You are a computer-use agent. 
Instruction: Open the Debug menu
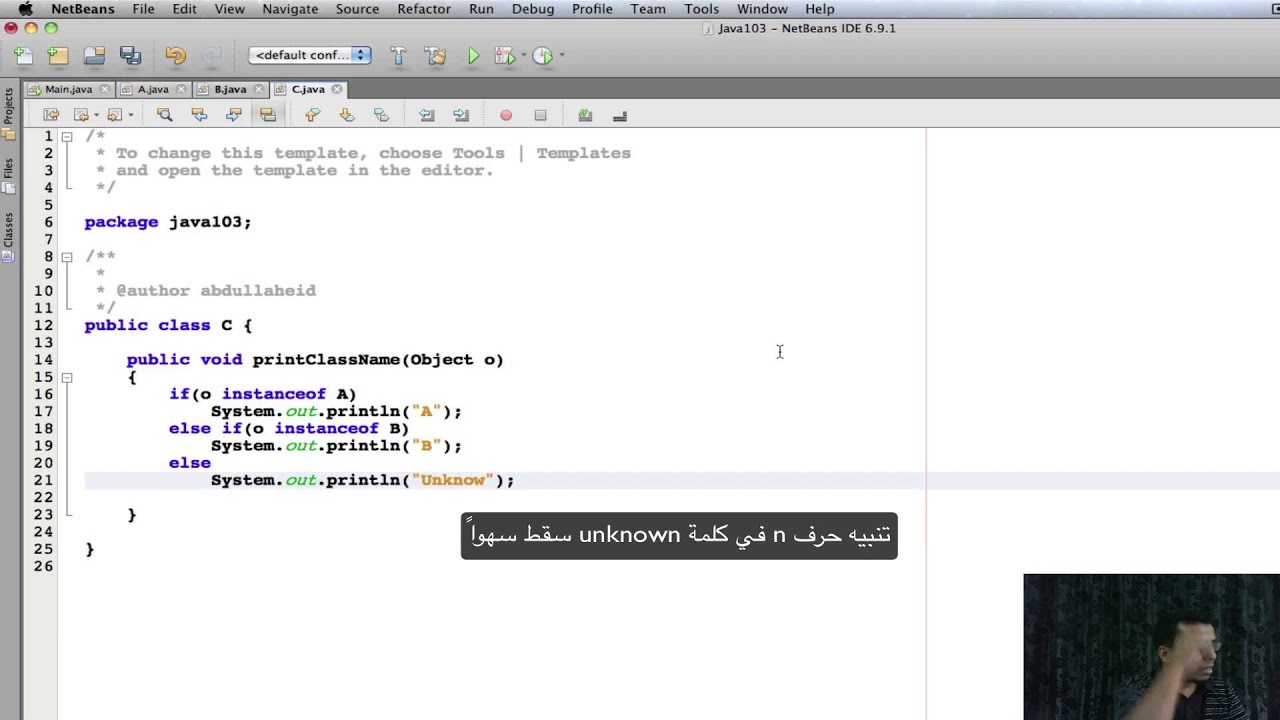tap(533, 9)
